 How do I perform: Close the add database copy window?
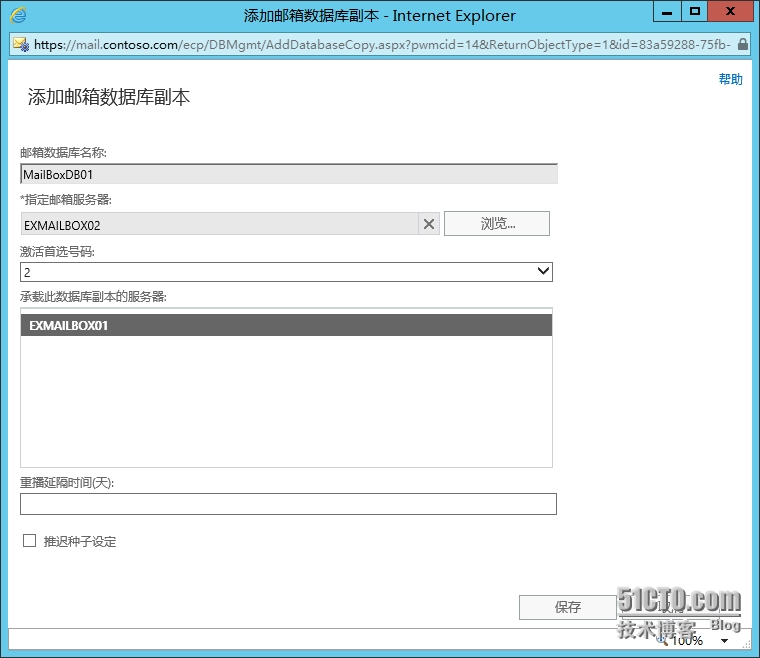732,12
